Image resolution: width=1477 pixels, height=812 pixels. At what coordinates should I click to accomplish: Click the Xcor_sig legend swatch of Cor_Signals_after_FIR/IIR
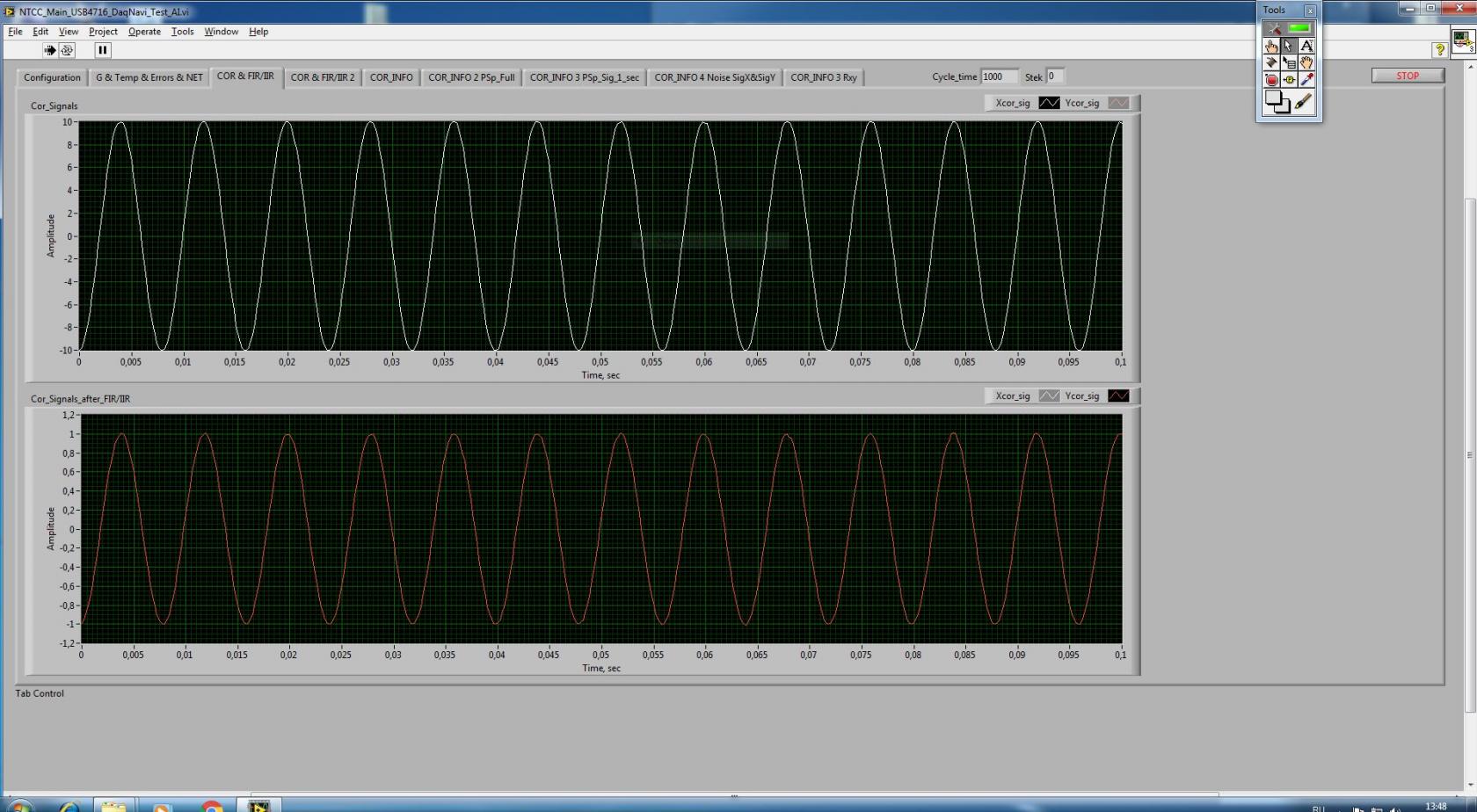1049,395
